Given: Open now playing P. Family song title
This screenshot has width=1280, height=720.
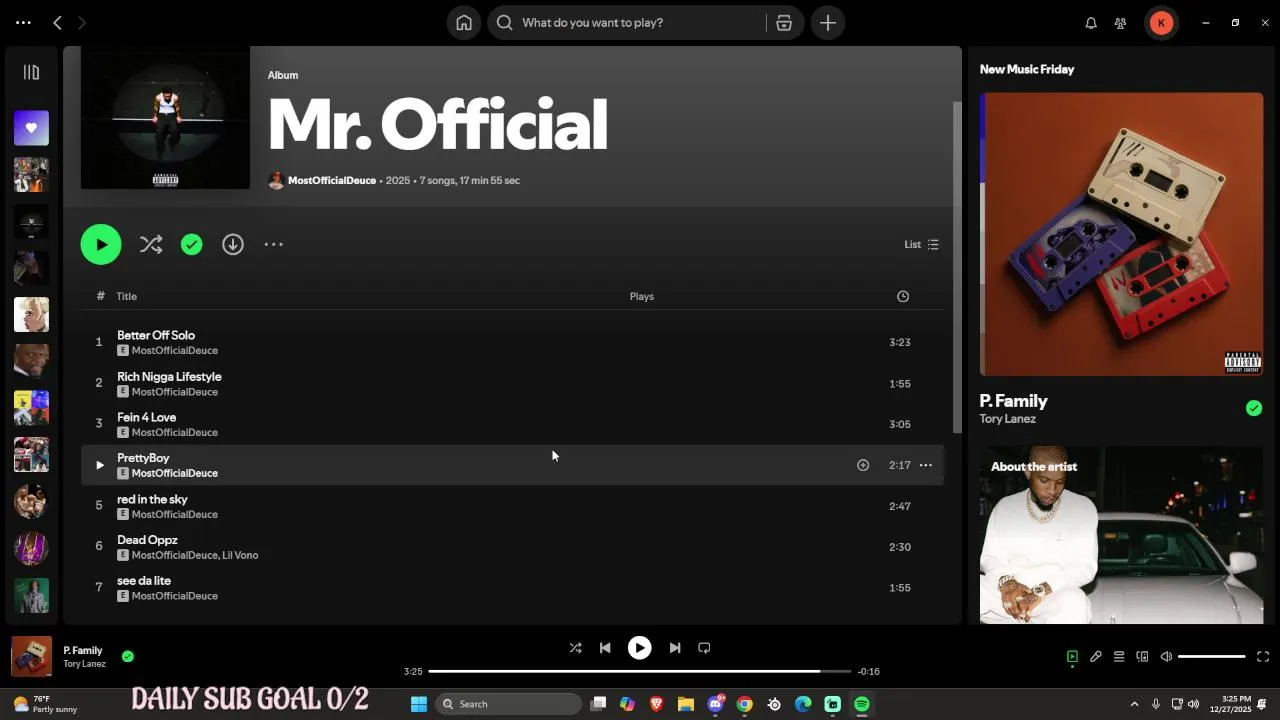Looking at the screenshot, I should click(x=83, y=651).
